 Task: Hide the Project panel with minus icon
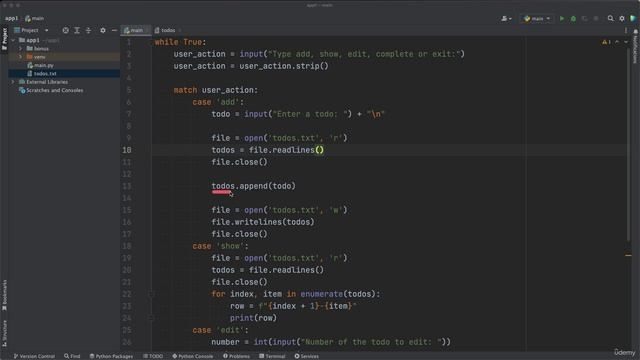[x=114, y=30]
